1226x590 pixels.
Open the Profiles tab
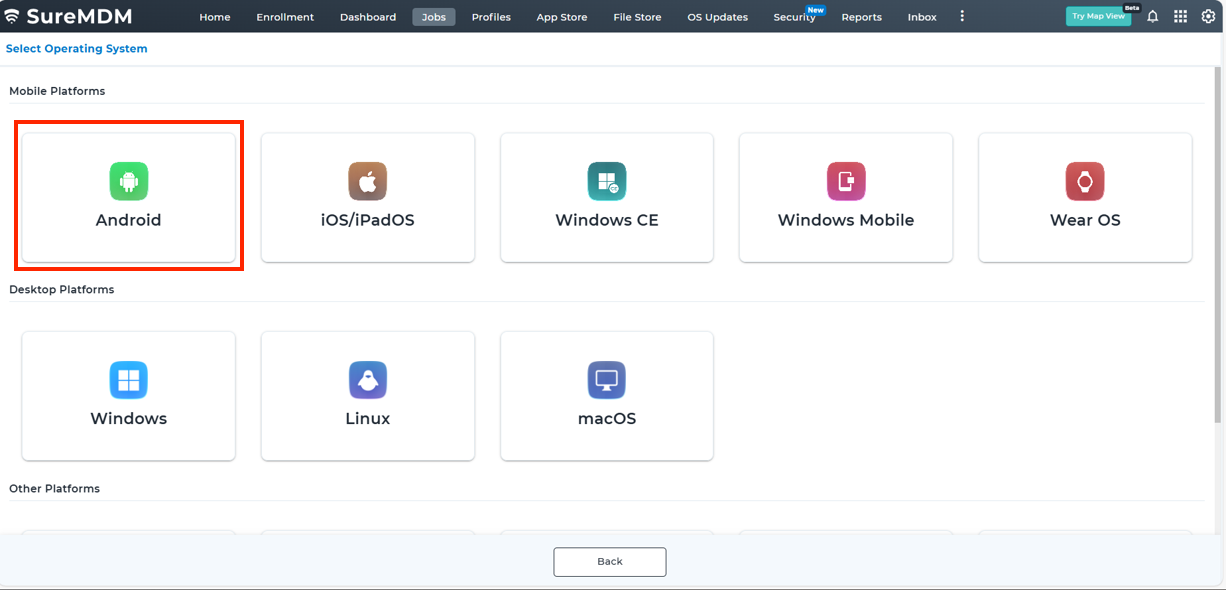coord(491,17)
